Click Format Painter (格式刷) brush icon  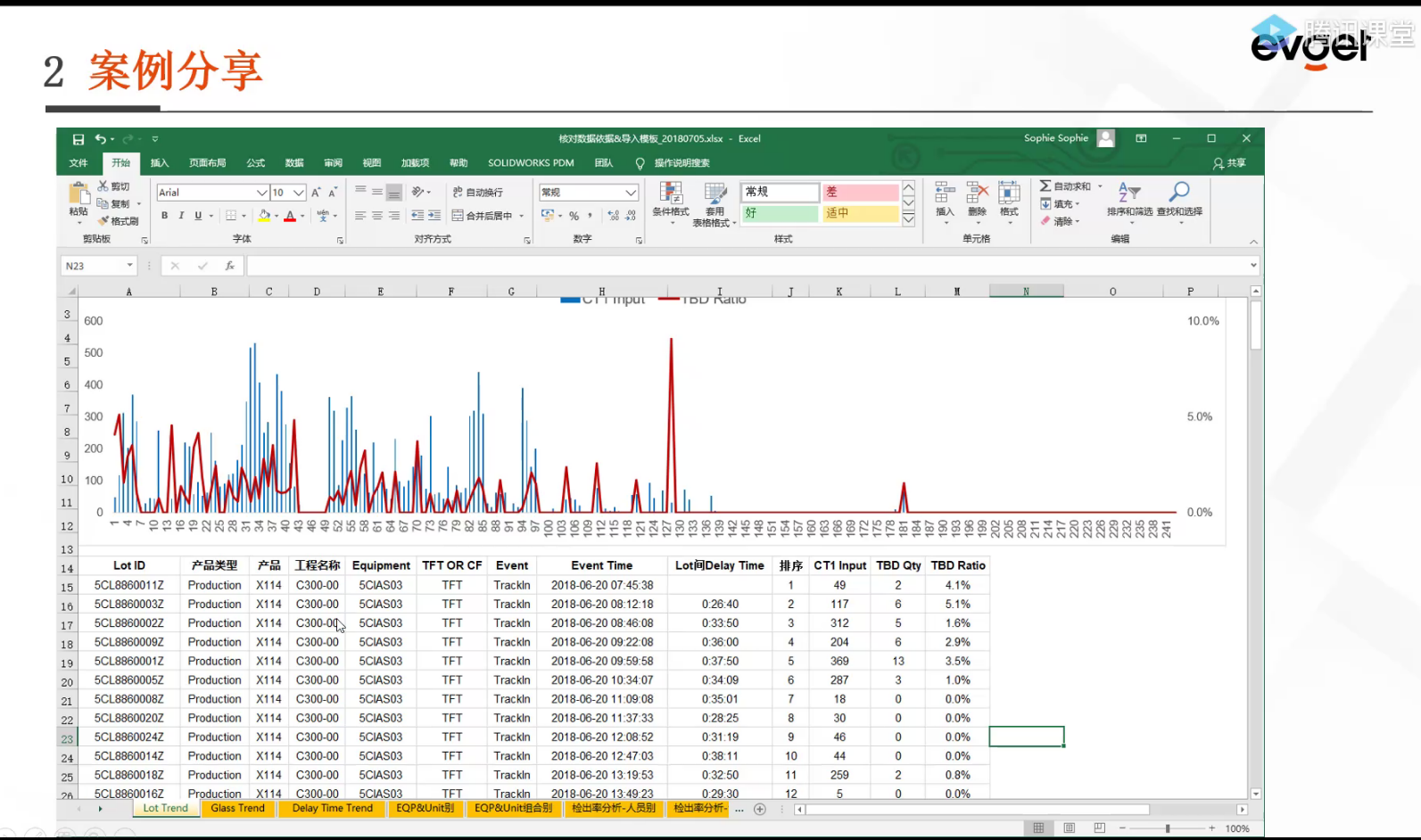tap(103, 220)
